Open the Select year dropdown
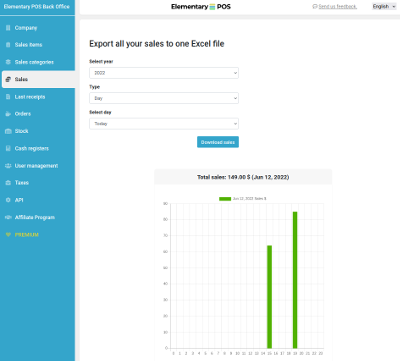400x361 pixels. (164, 73)
